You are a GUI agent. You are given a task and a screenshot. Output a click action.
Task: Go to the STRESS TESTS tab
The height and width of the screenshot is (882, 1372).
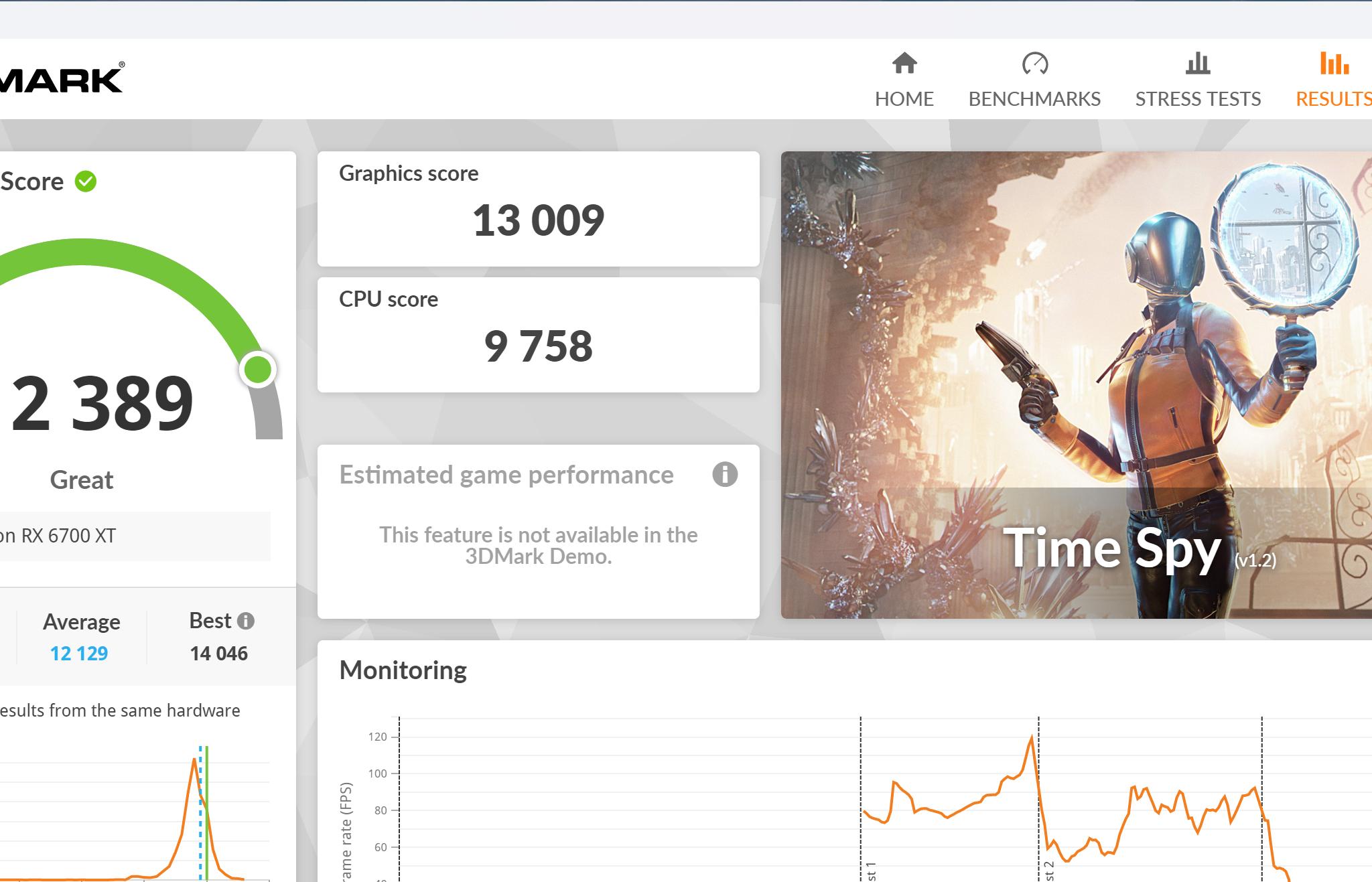pyautogui.click(x=1198, y=99)
